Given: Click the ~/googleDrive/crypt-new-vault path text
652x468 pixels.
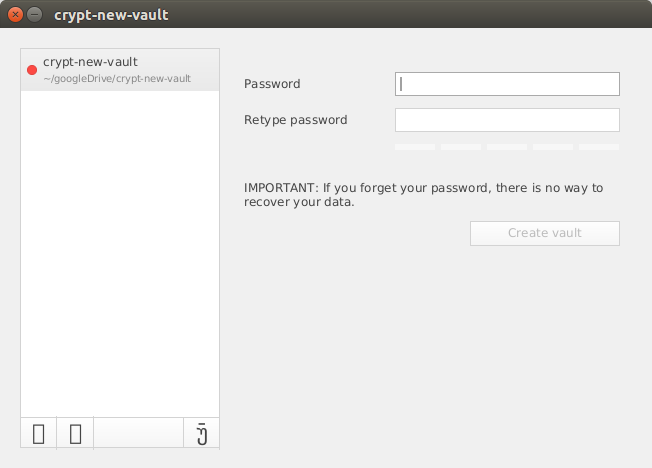Looking at the screenshot, I should pyautogui.click(x=117, y=79).
